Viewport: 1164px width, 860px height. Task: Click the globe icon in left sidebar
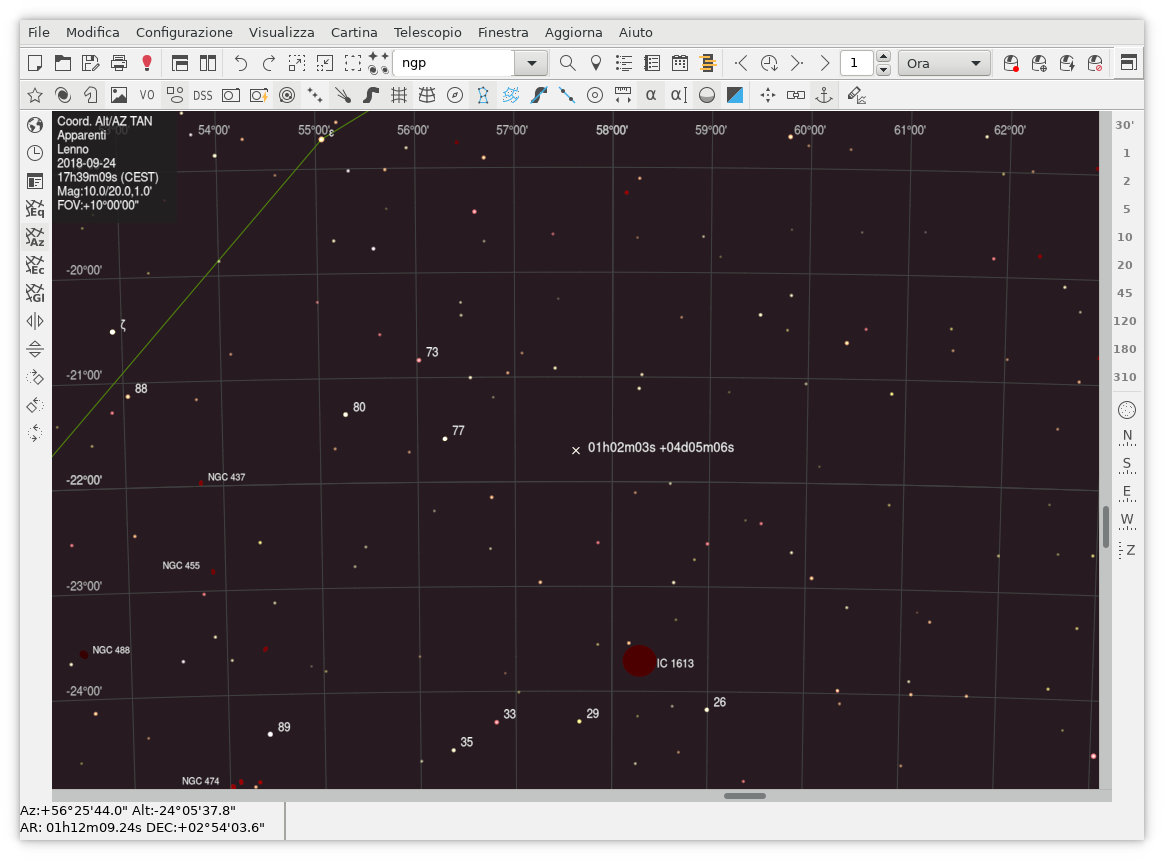[35, 125]
